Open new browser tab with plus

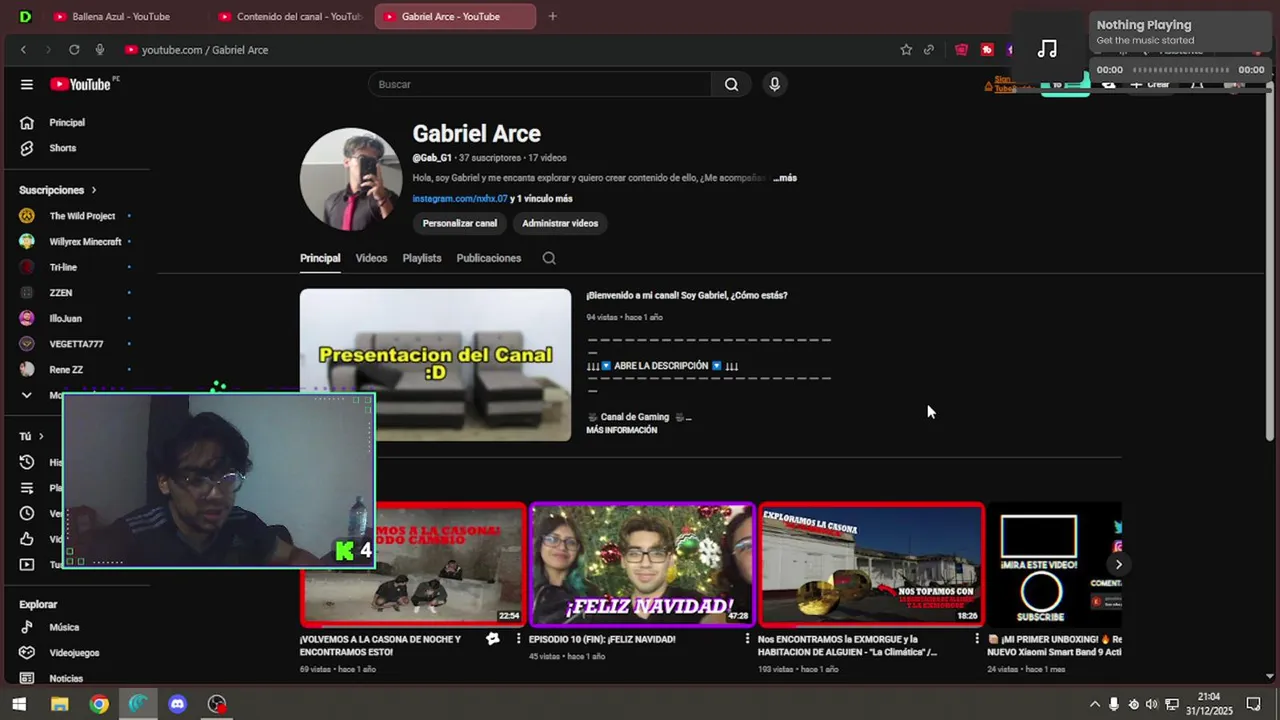[x=553, y=16]
